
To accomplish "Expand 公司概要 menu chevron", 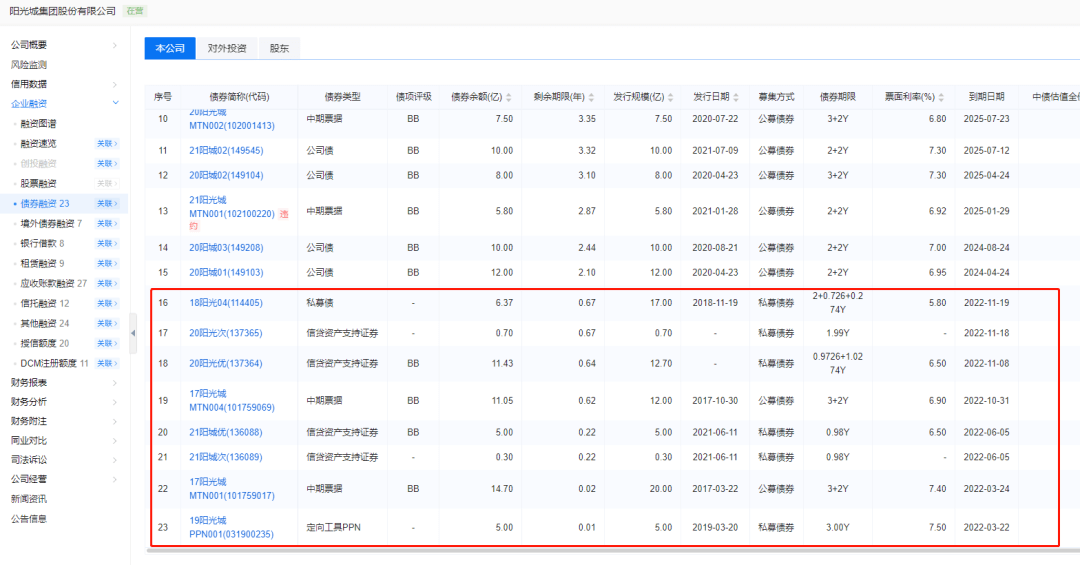I will click(115, 45).
